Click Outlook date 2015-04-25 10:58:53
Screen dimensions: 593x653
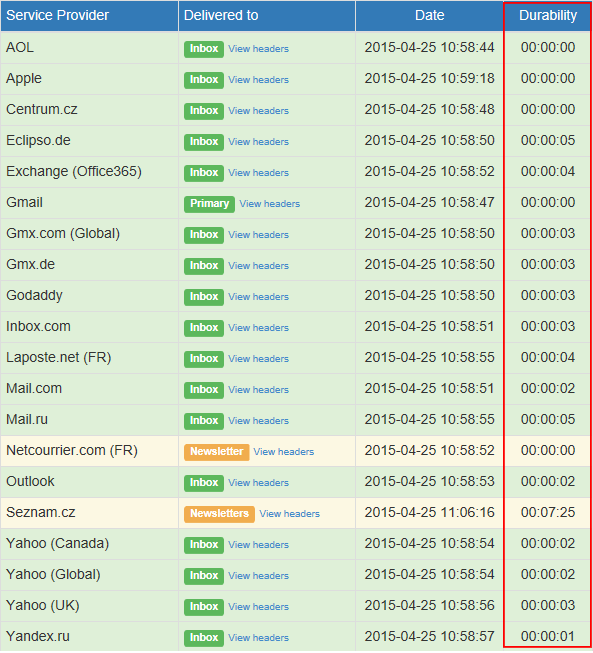[429, 481]
